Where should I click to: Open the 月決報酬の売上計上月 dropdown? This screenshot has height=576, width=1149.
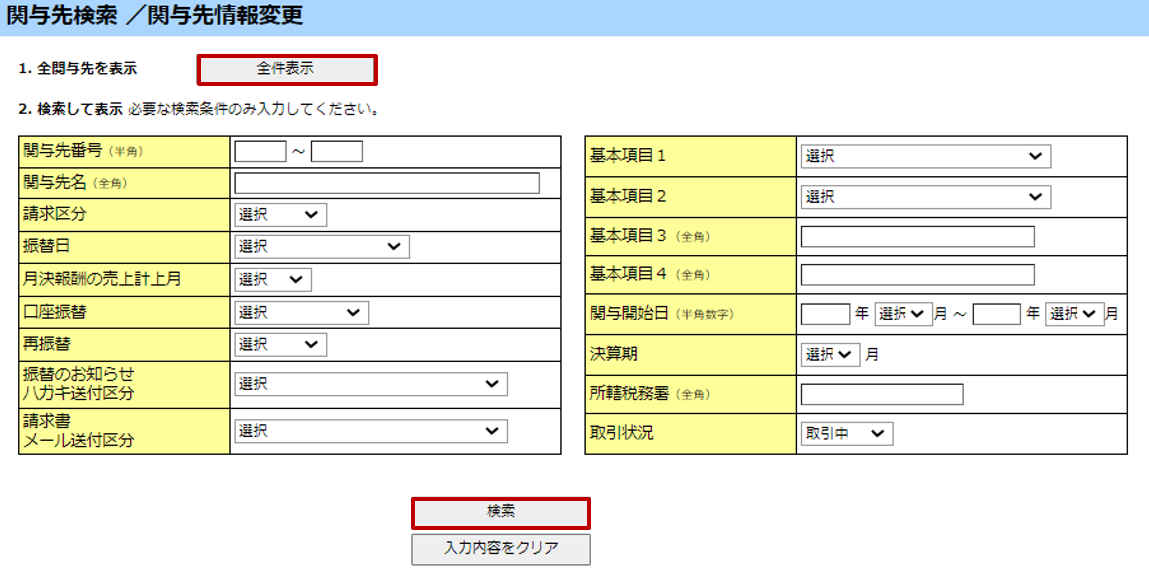273,280
